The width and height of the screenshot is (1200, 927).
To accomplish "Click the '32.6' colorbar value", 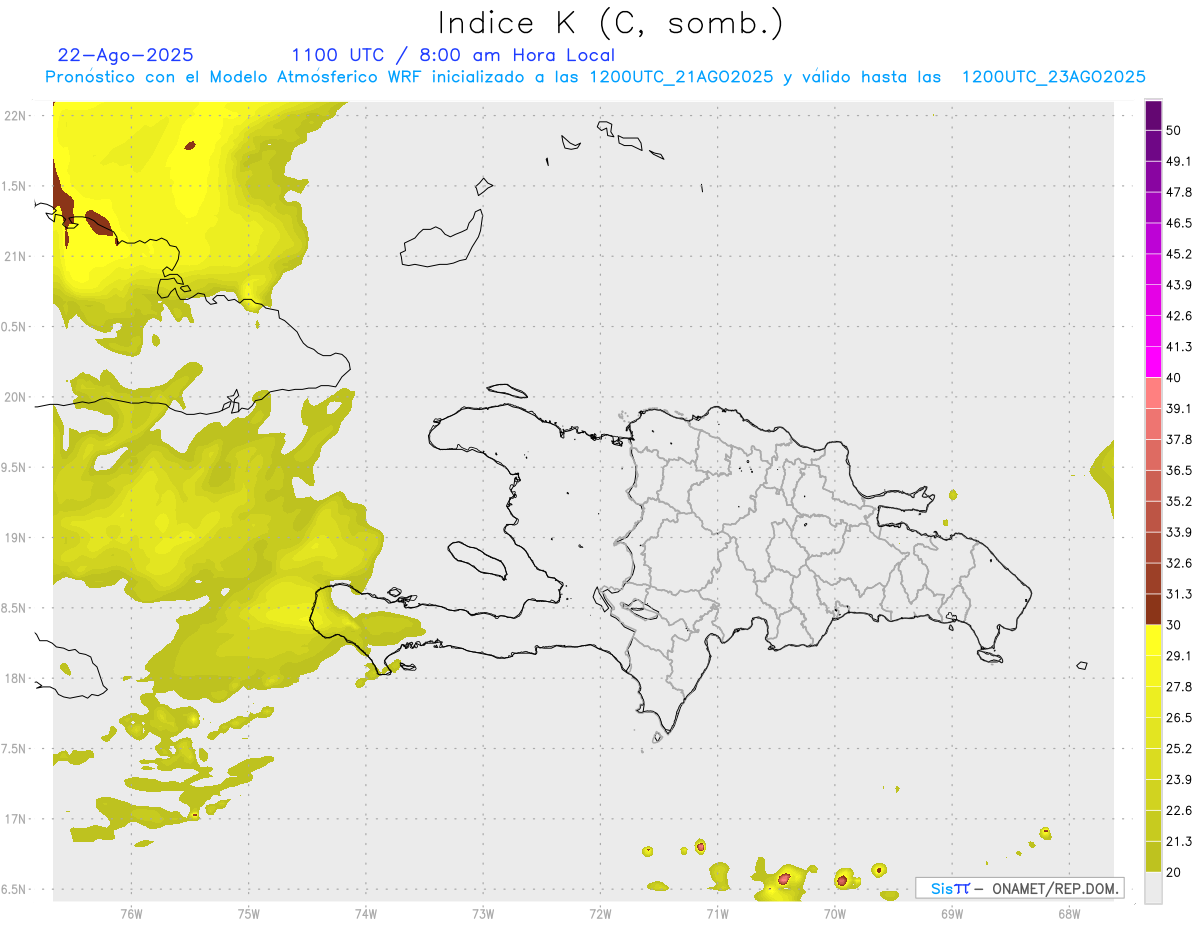I will [1179, 563].
